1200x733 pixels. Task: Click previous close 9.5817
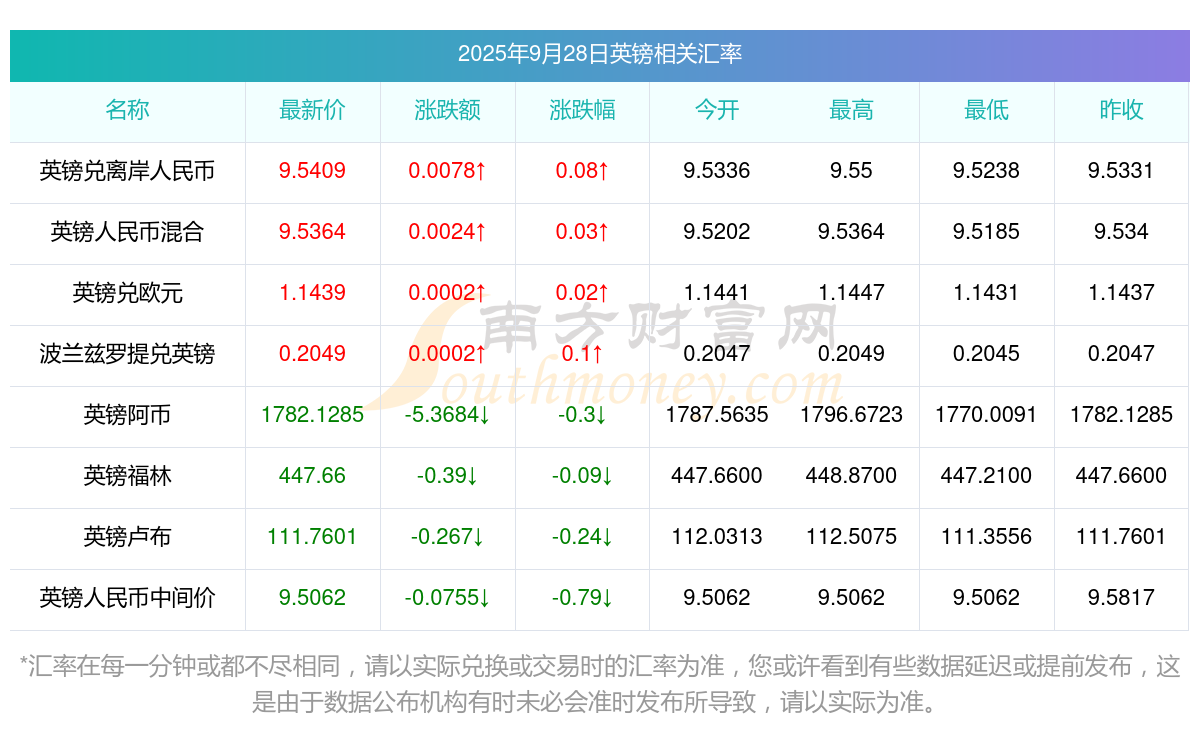(x=1121, y=598)
